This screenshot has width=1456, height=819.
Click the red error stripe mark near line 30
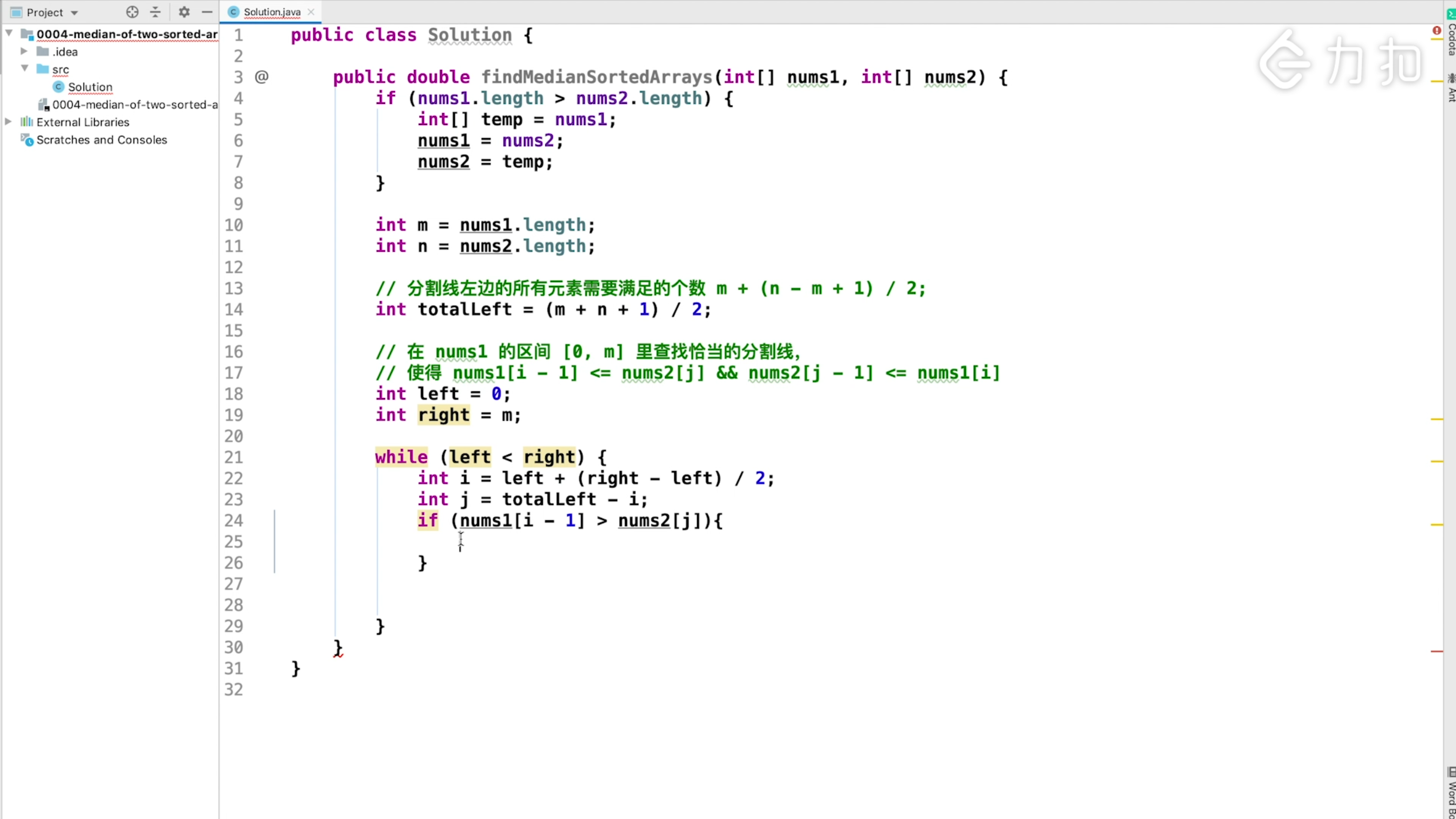point(1437,652)
